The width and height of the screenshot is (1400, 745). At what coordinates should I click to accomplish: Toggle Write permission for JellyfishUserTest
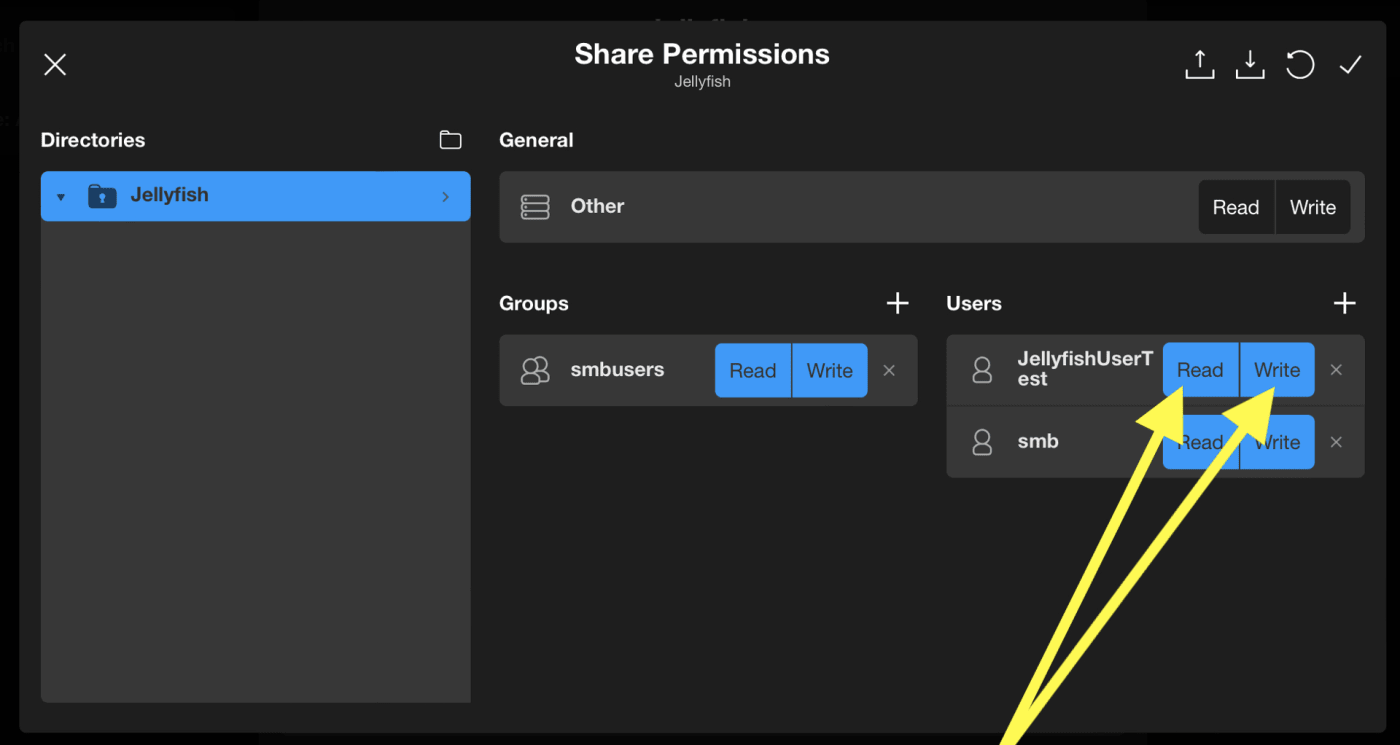[x=1277, y=370]
